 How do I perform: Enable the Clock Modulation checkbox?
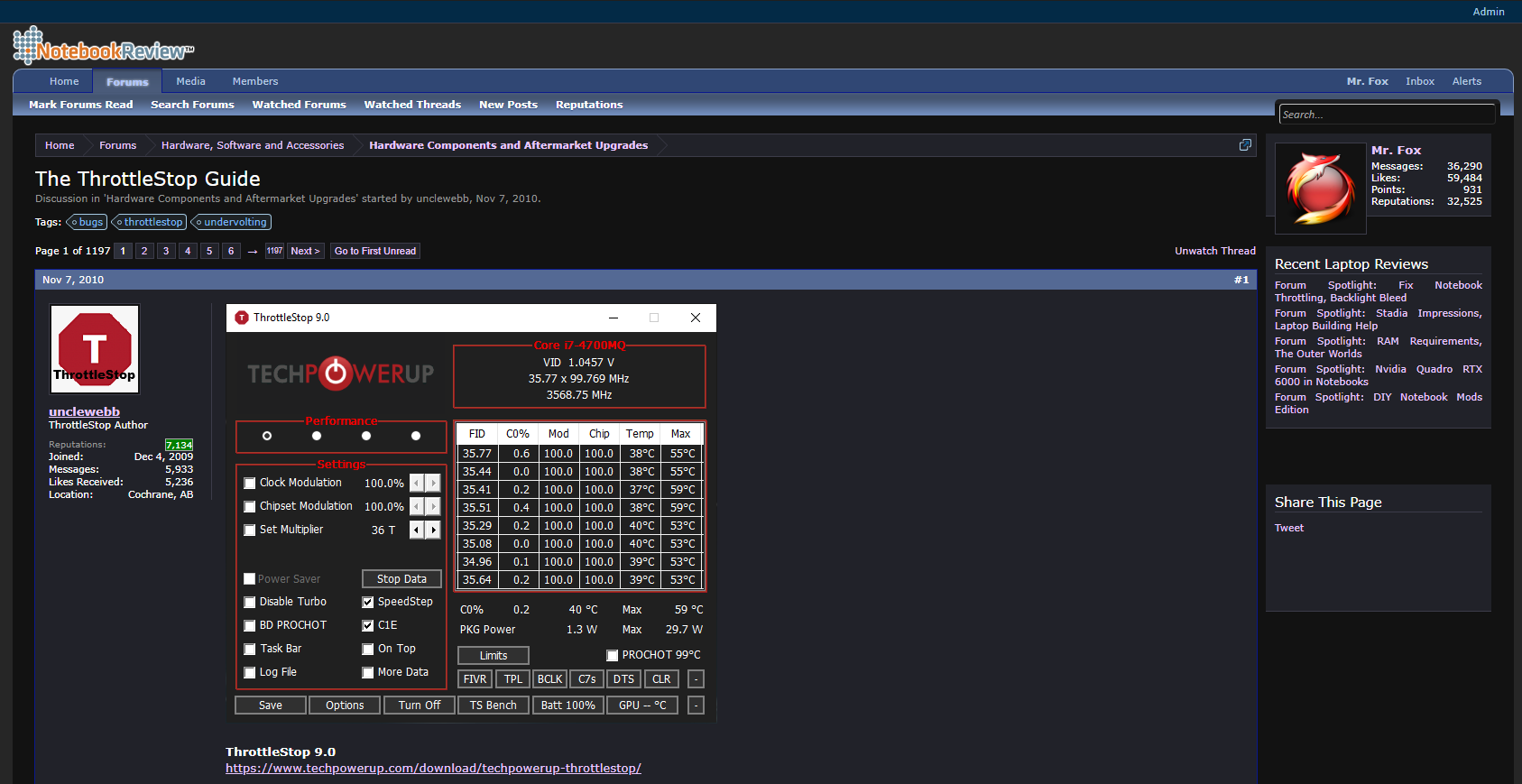[x=250, y=484]
